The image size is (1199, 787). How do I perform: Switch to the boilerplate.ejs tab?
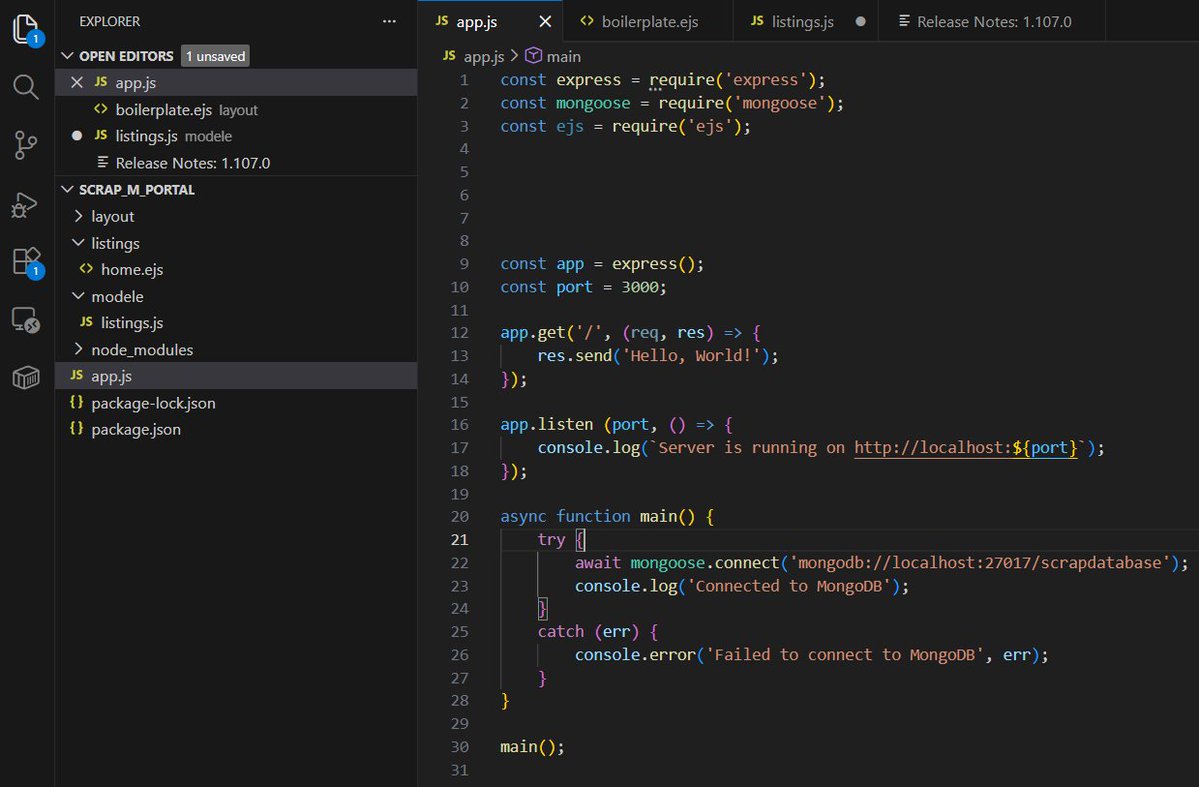(648, 21)
